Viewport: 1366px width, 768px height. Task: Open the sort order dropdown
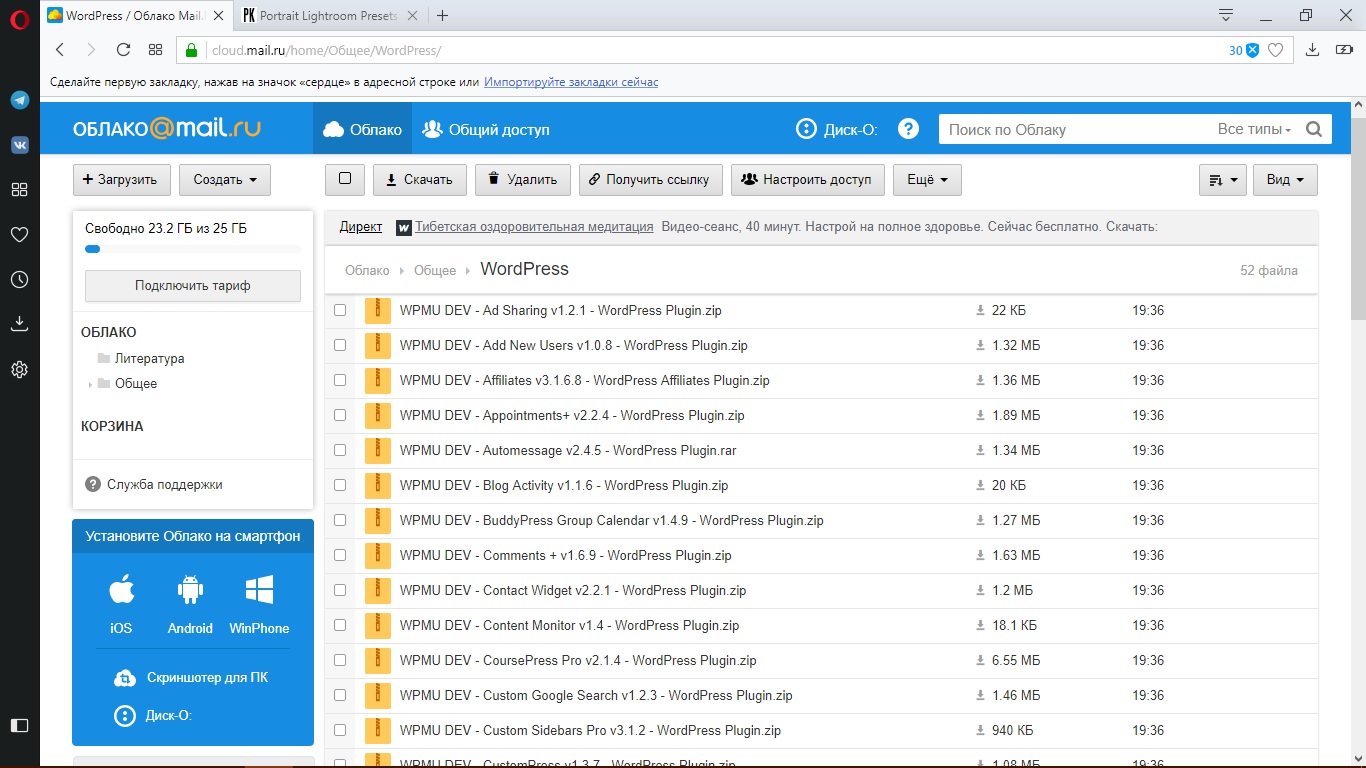pyautogui.click(x=1222, y=180)
